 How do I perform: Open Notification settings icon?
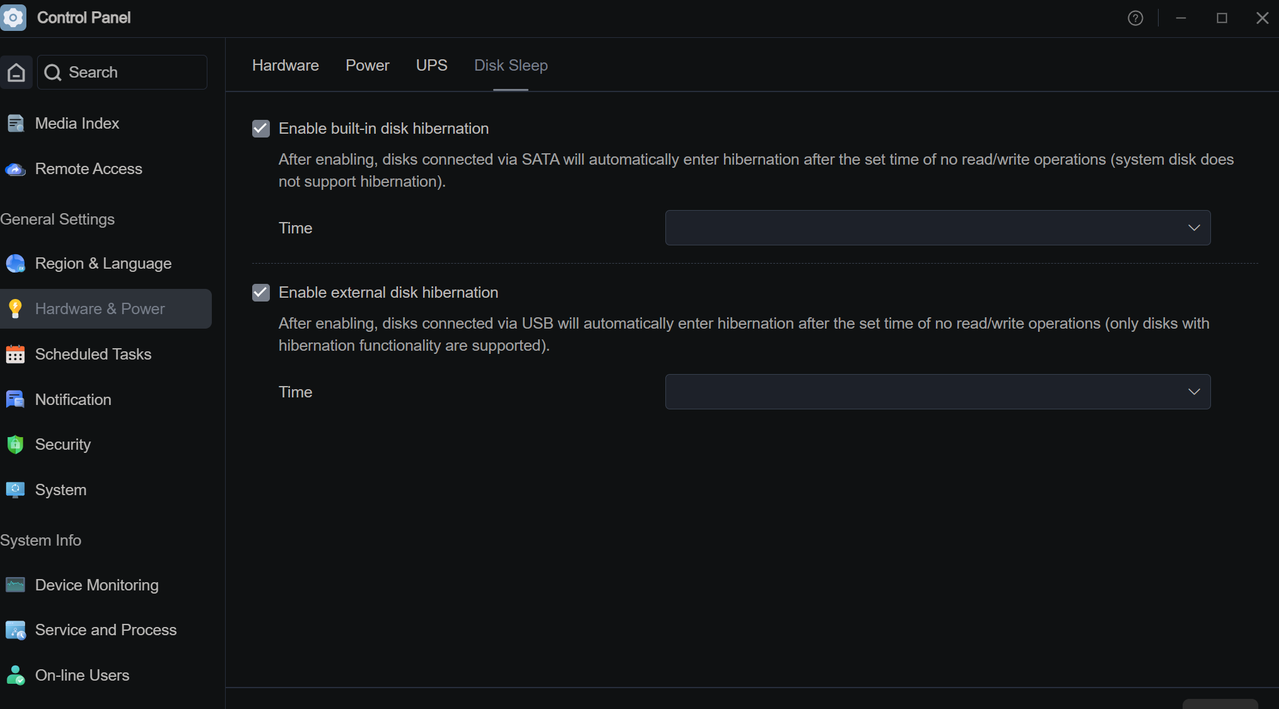coord(15,400)
